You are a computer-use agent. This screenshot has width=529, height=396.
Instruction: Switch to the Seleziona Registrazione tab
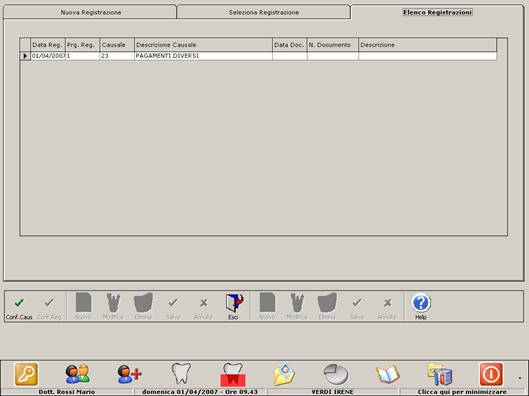pos(263,12)
